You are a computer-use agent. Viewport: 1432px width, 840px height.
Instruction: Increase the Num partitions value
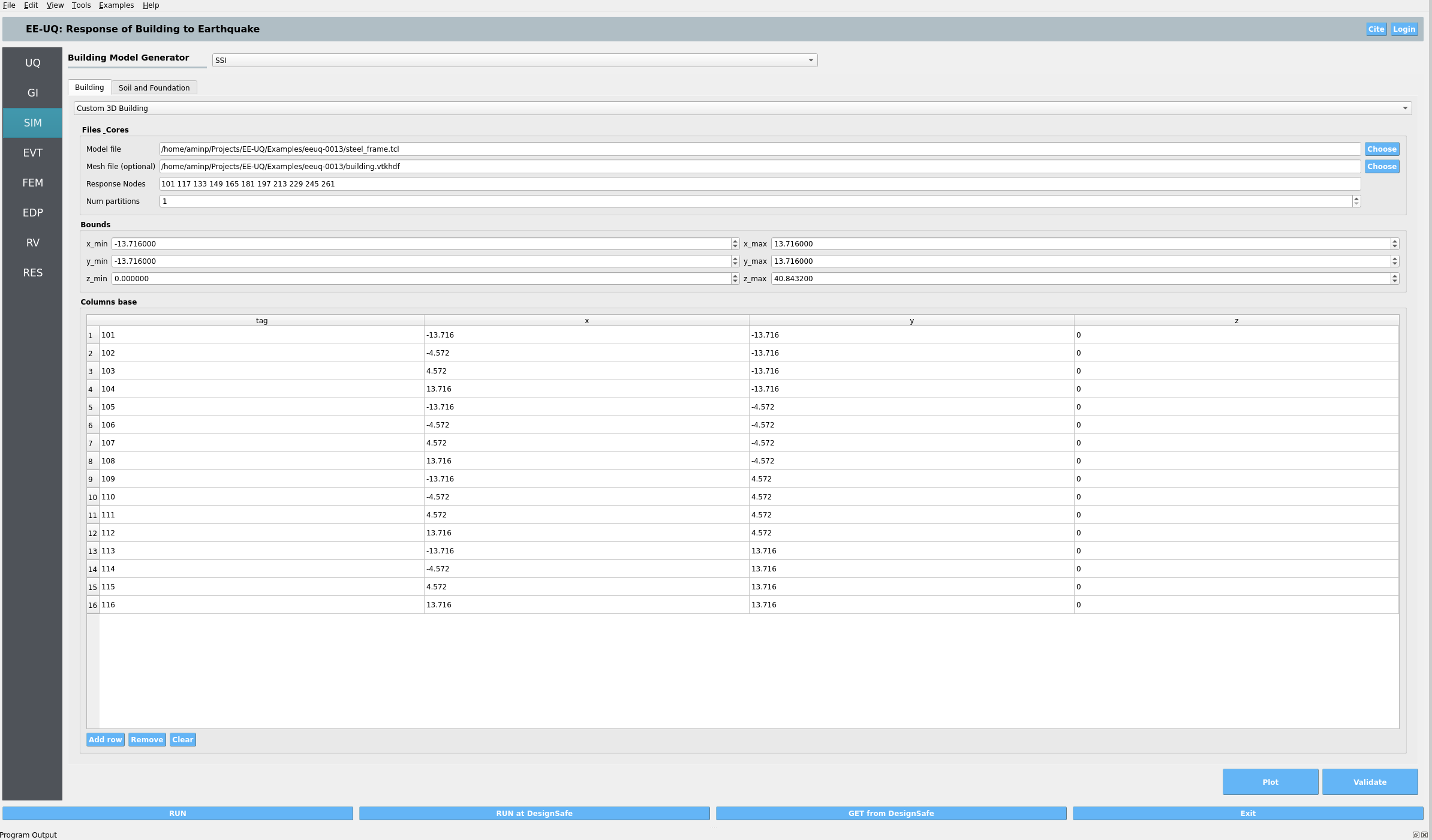coord(1356,198)
